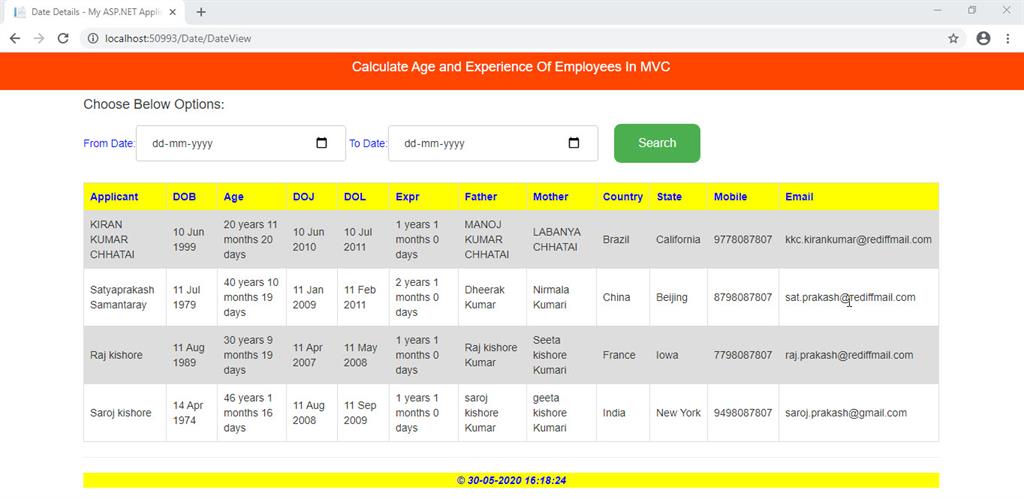Click mobile number 9778087807
Image resolution: width=1024 pixels, height=499 pixels.
click(x=743, y=240)
